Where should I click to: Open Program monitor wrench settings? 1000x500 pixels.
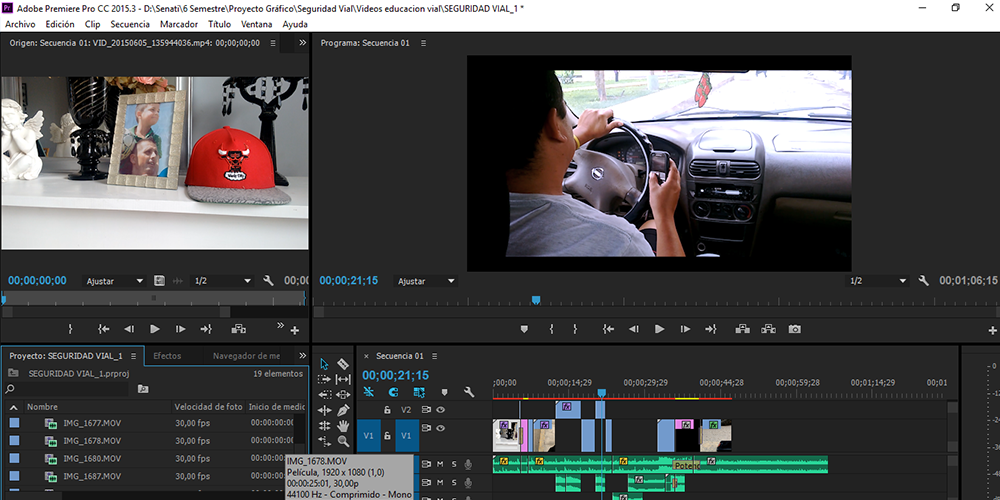coord(923,281)
